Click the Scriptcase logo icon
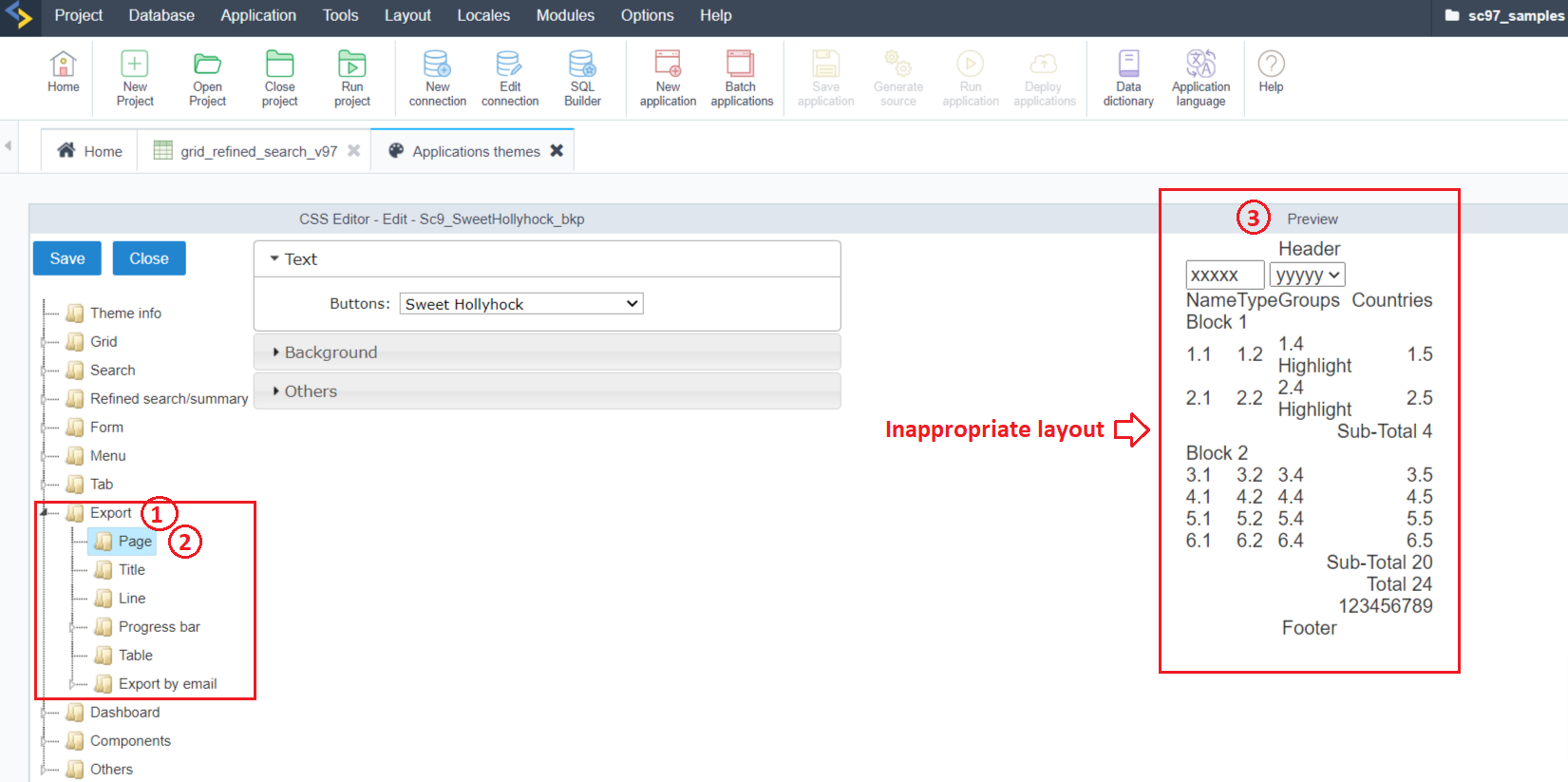1568x782 pixels. [x=19, y=16]
